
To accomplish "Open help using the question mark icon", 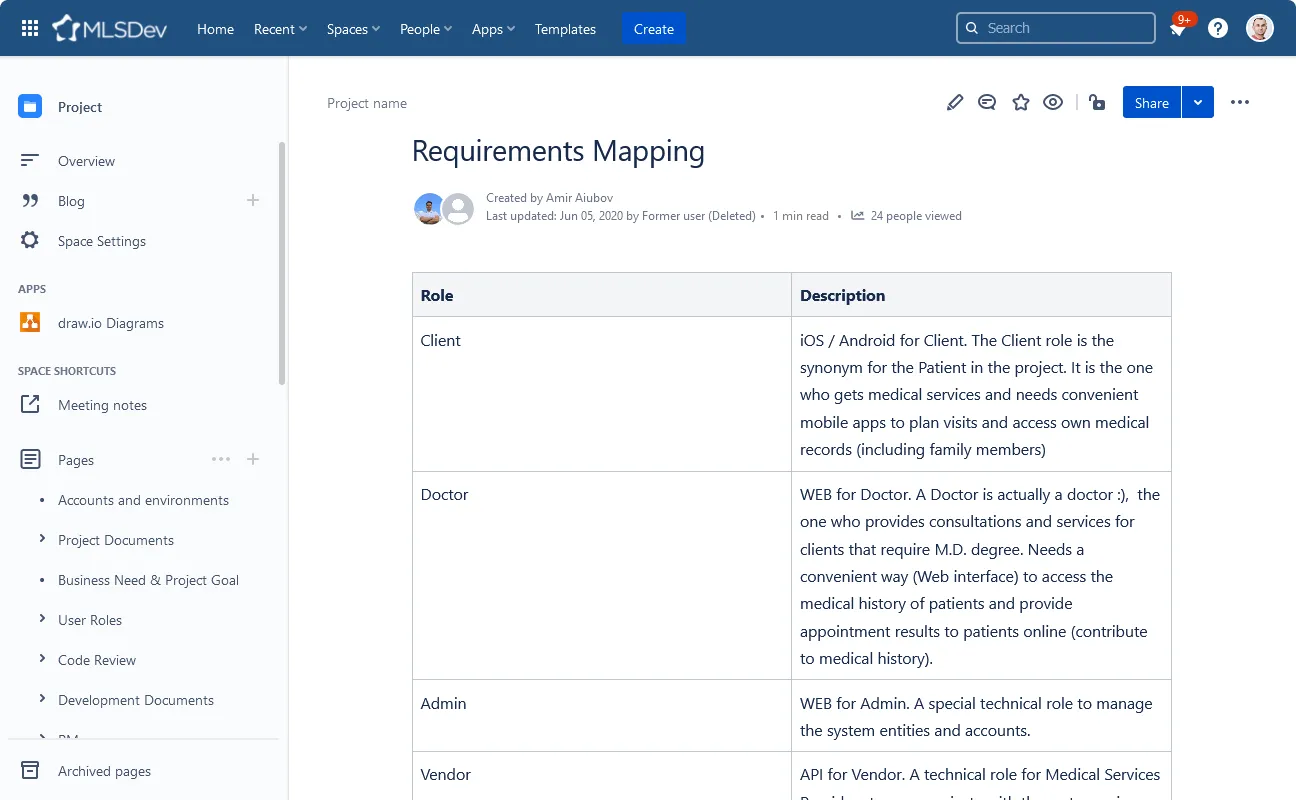I will (1217, 28).
